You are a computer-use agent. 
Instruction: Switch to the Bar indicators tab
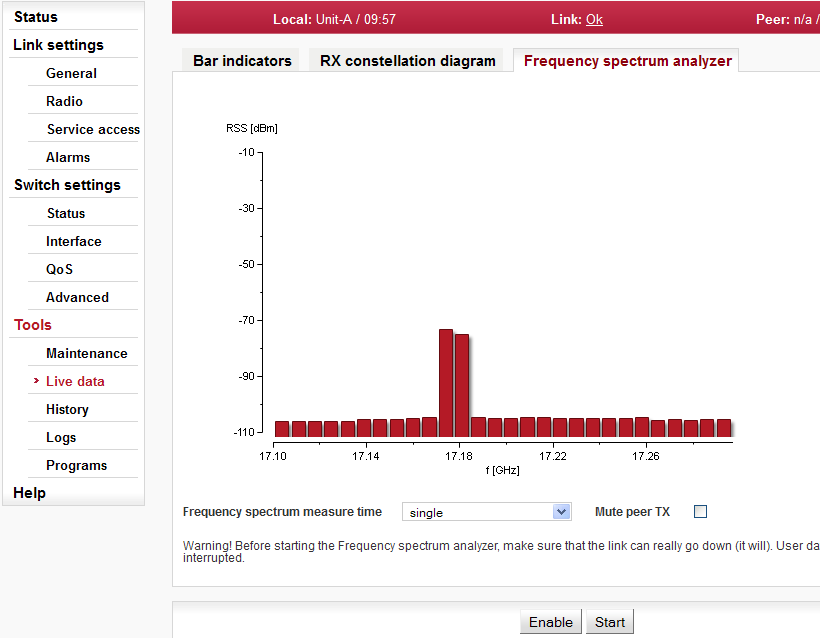[x=242, y=61]
